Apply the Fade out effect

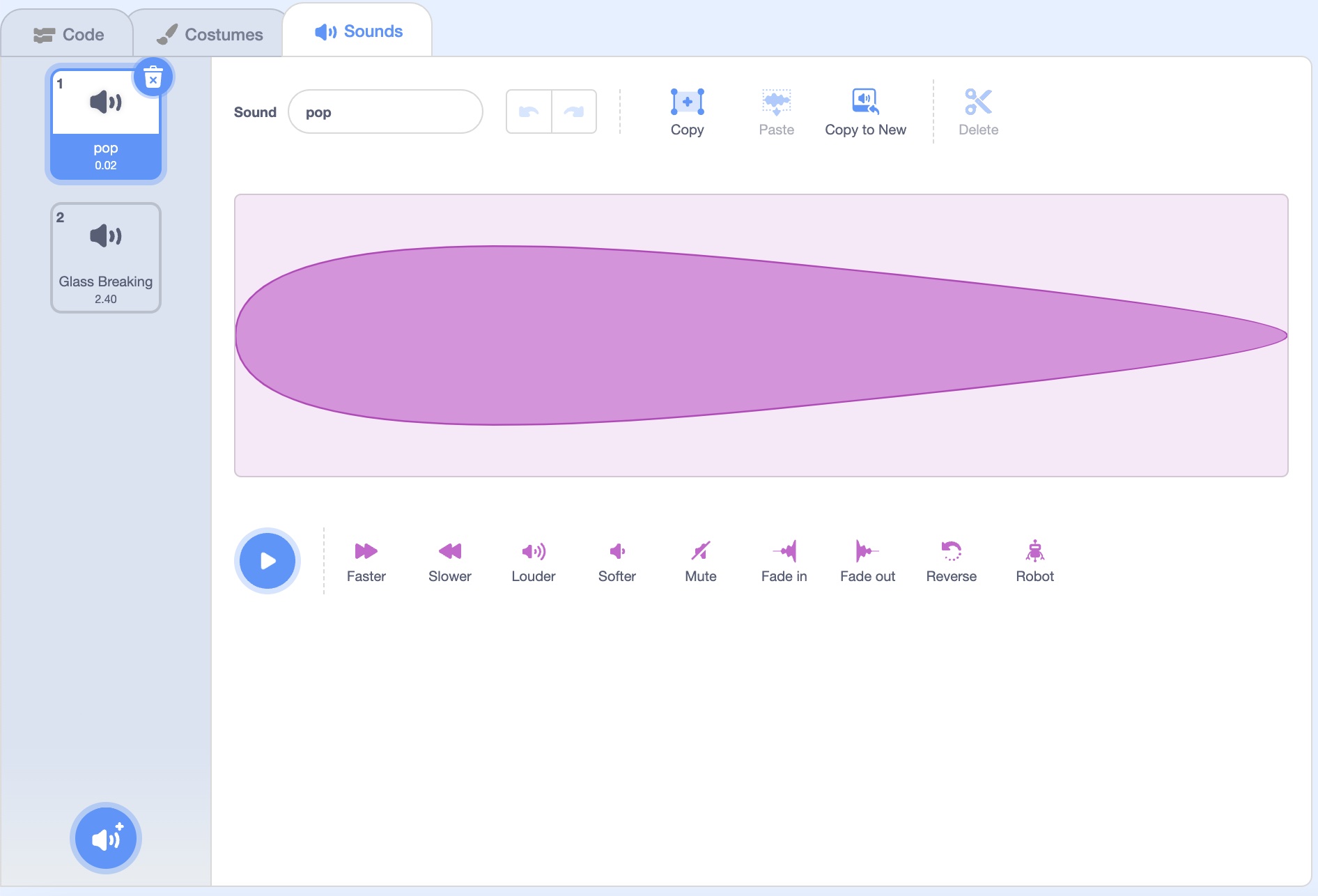(868, 562)
